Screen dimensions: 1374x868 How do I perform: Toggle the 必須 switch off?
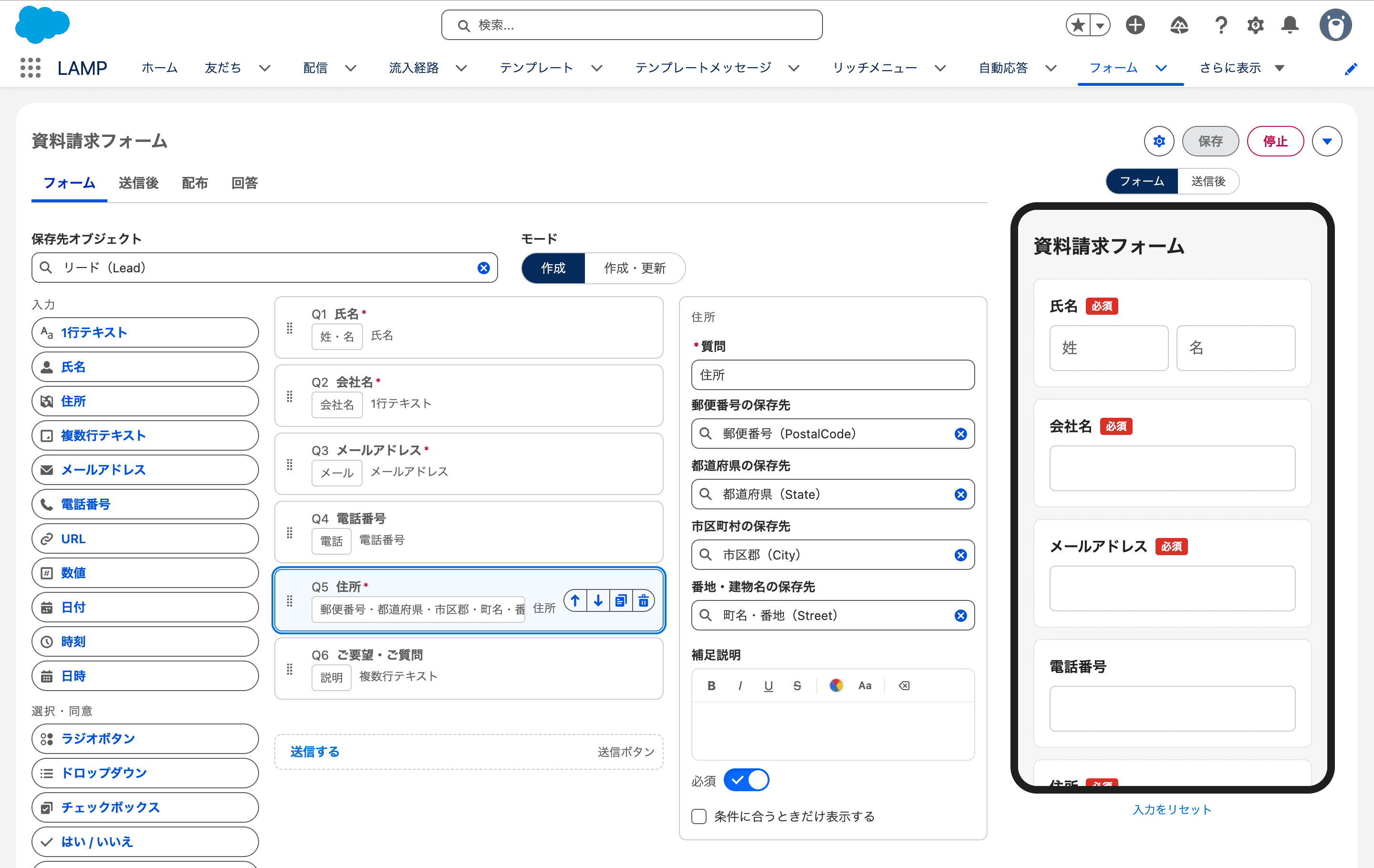[x=746, y=780]
